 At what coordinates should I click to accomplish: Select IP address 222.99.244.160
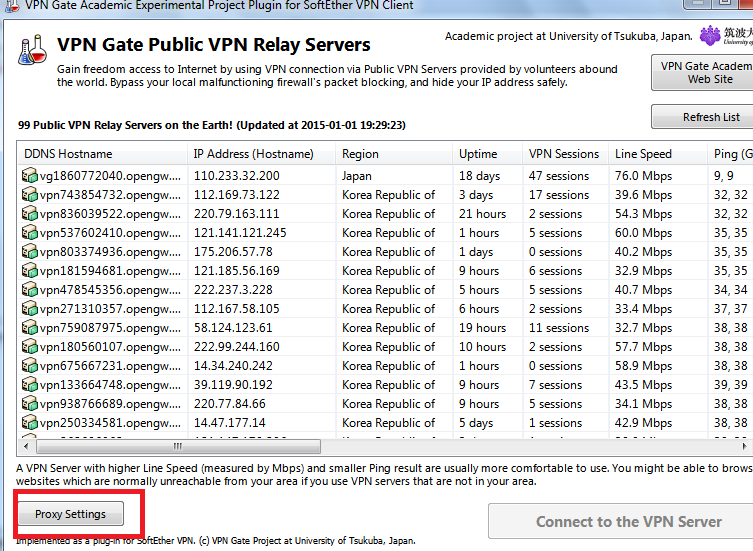[x=237, y=346]
